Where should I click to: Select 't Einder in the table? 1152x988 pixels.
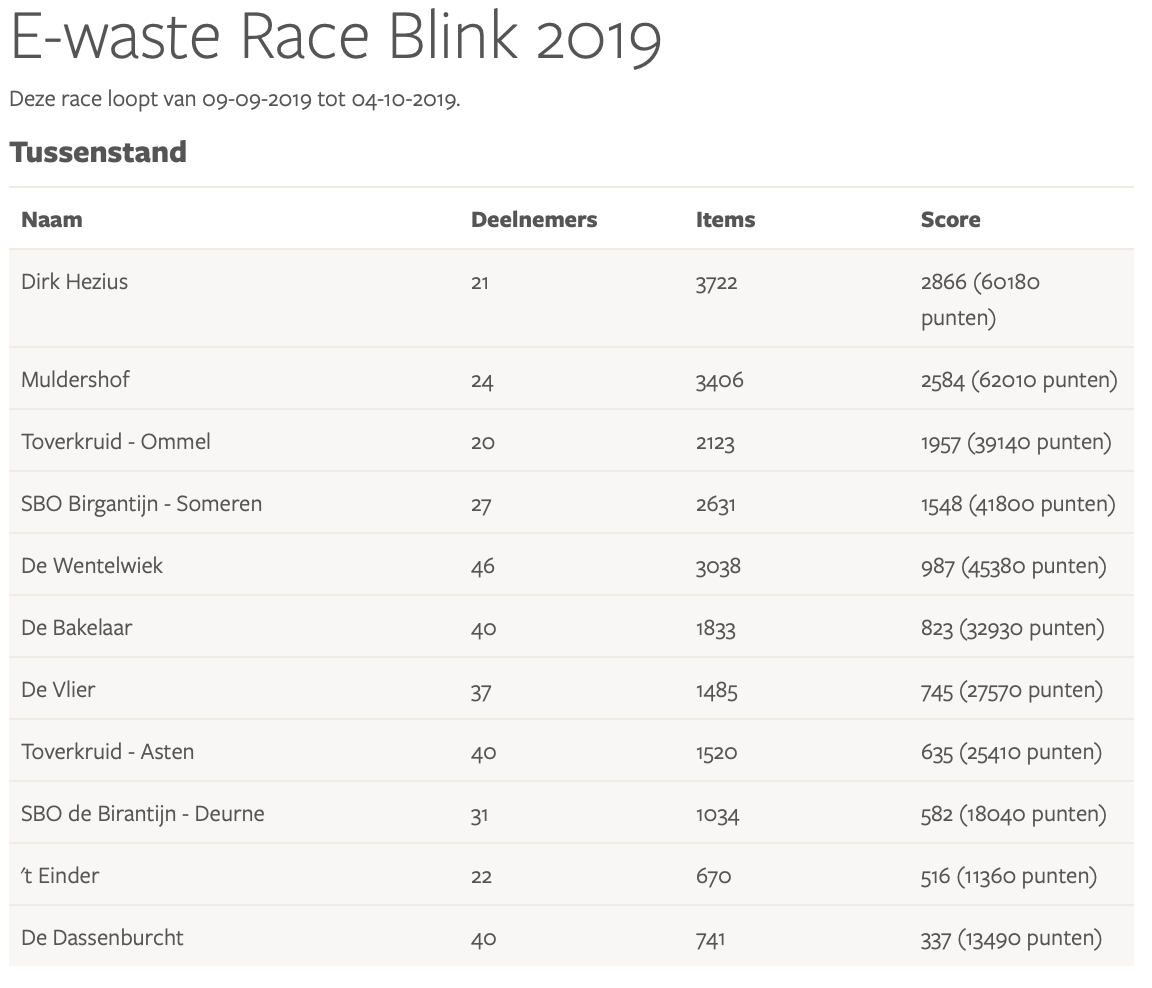click(61, 876)
